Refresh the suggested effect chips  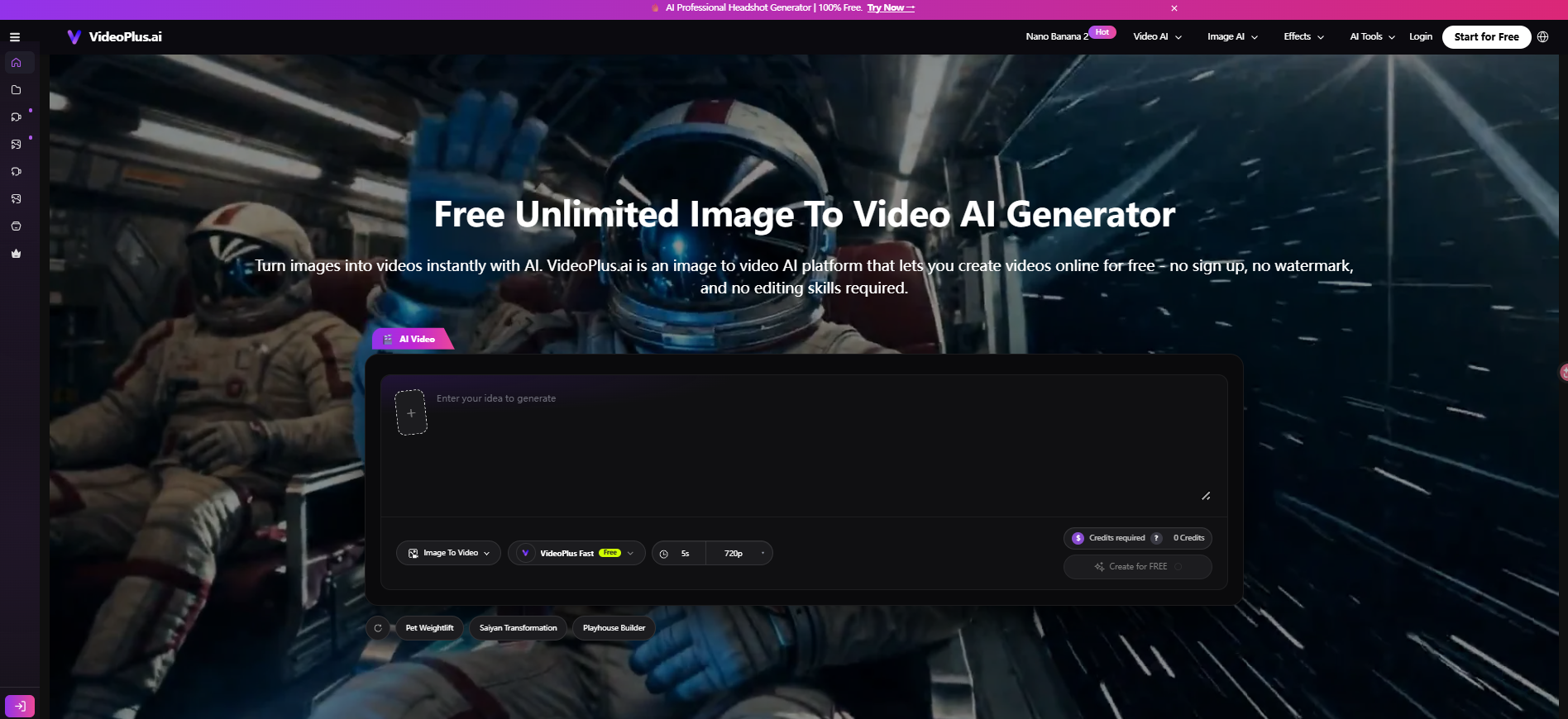point(378,628)
